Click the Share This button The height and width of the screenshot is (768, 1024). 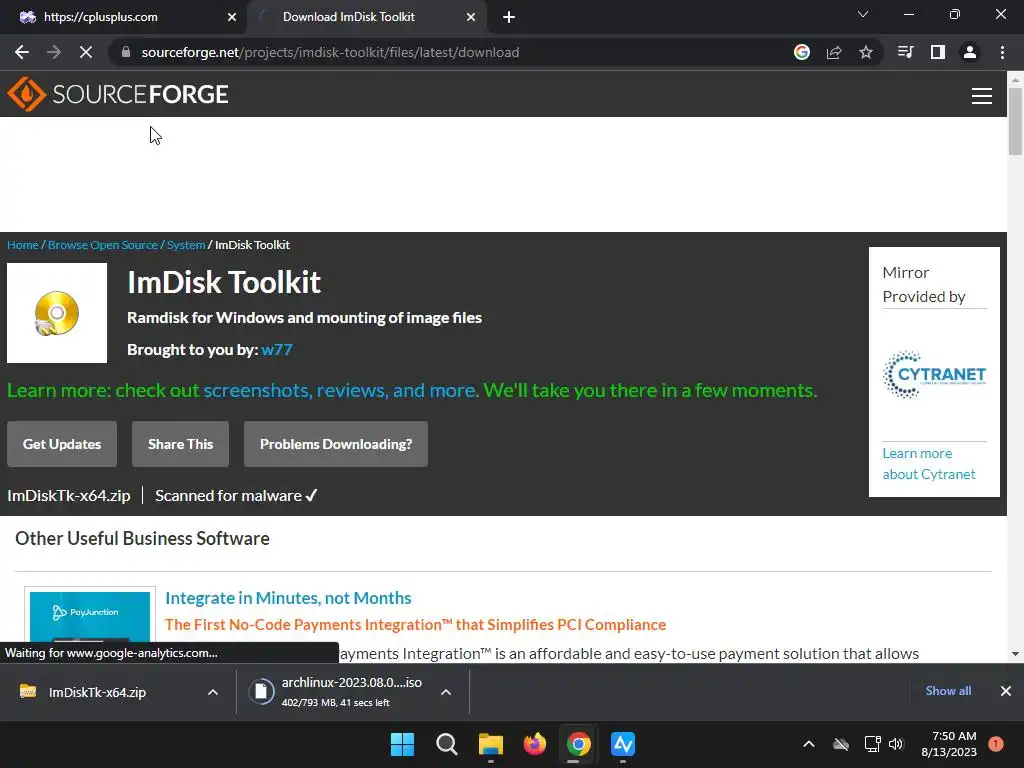tap(180, 444)
